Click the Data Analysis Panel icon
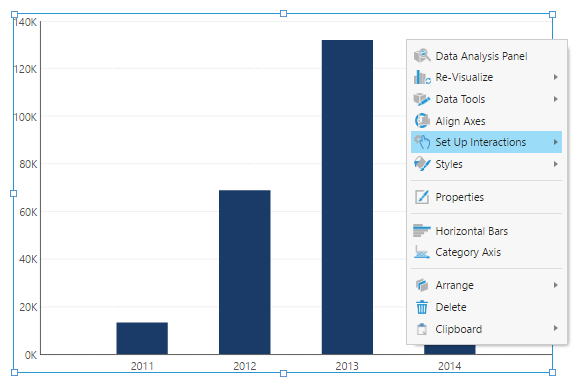This screenshot has width=575, height=389. pyautogui.click(x=422, y=56)
